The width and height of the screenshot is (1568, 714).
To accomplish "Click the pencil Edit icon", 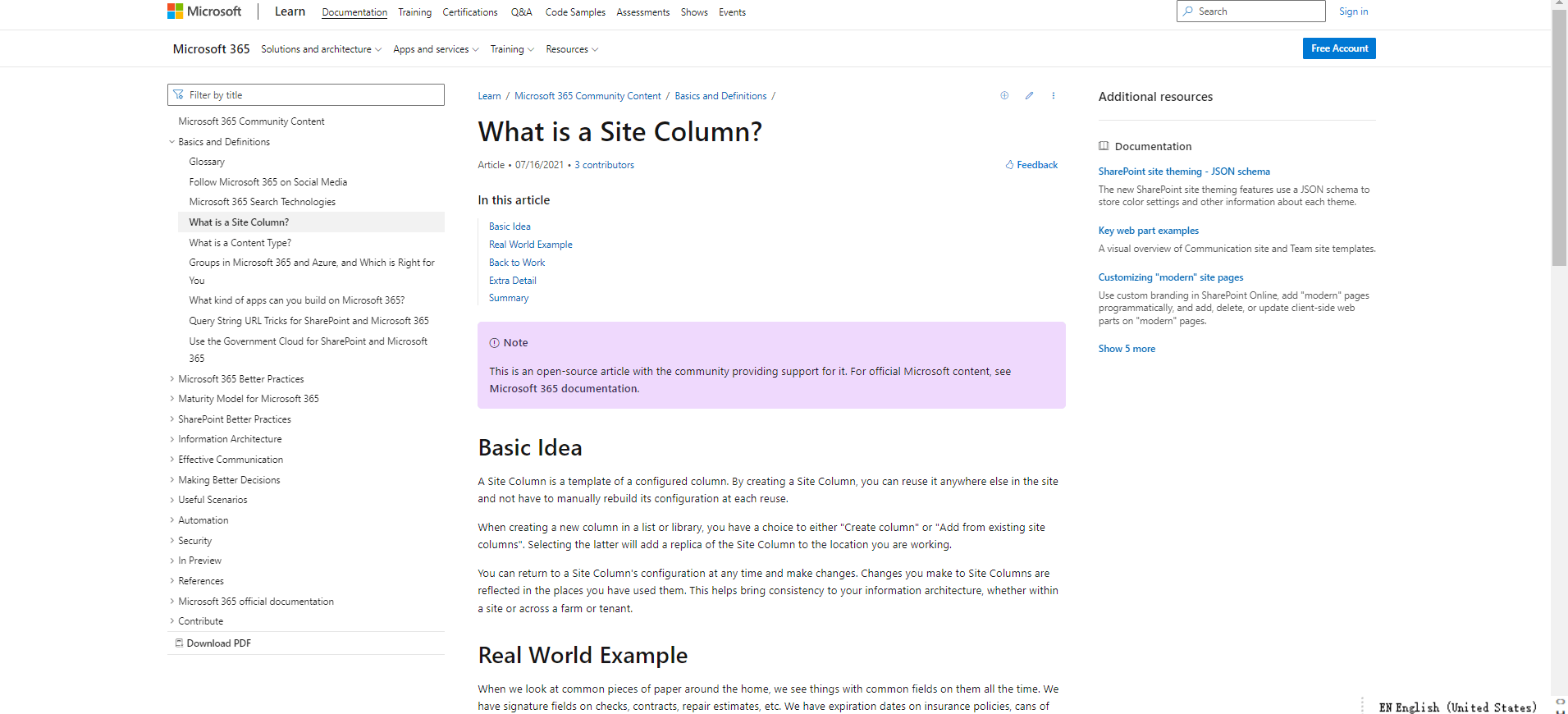I will (x=1029, y=96).
